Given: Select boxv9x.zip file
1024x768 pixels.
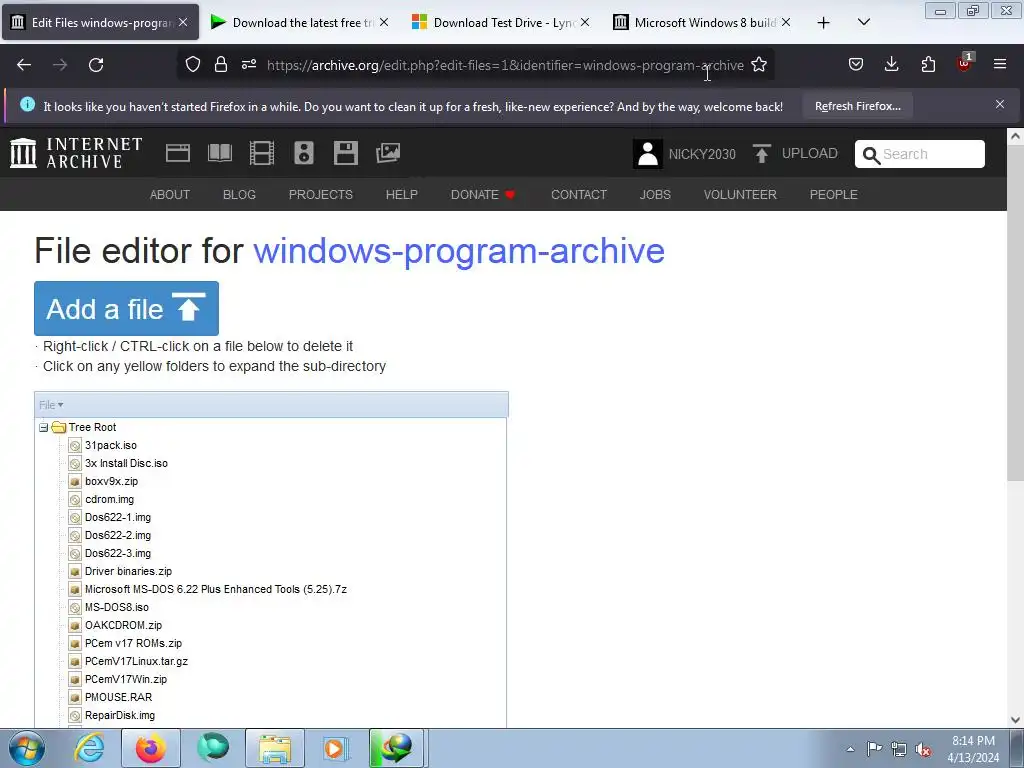Looking at the screenshot, I should (x=111, y=481).
